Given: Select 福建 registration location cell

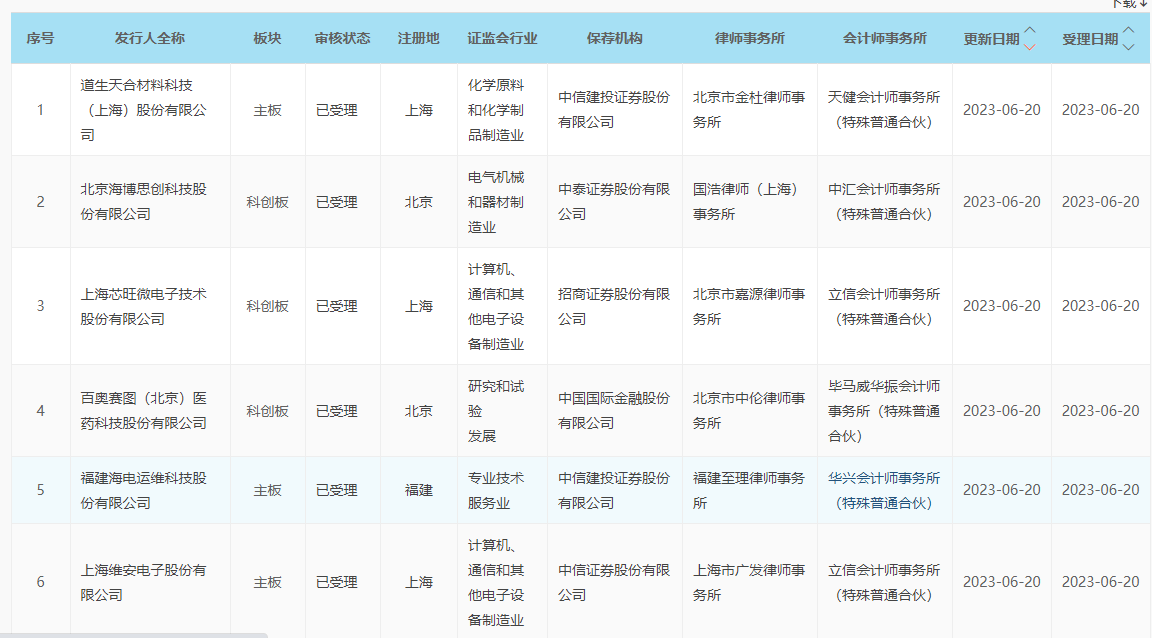Looking at the screenshot, I should tap(419, 490).
